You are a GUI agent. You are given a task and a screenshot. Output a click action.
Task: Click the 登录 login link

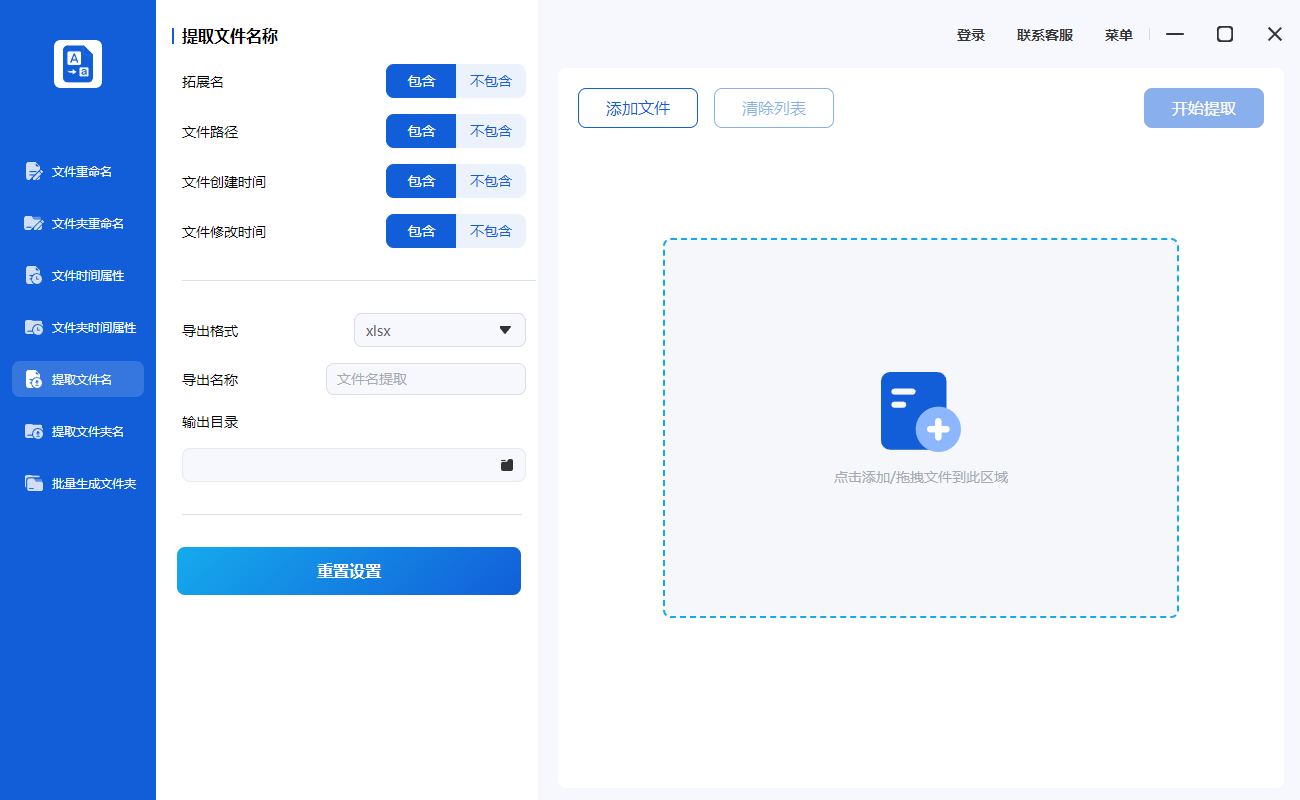(x=970, y=34)
